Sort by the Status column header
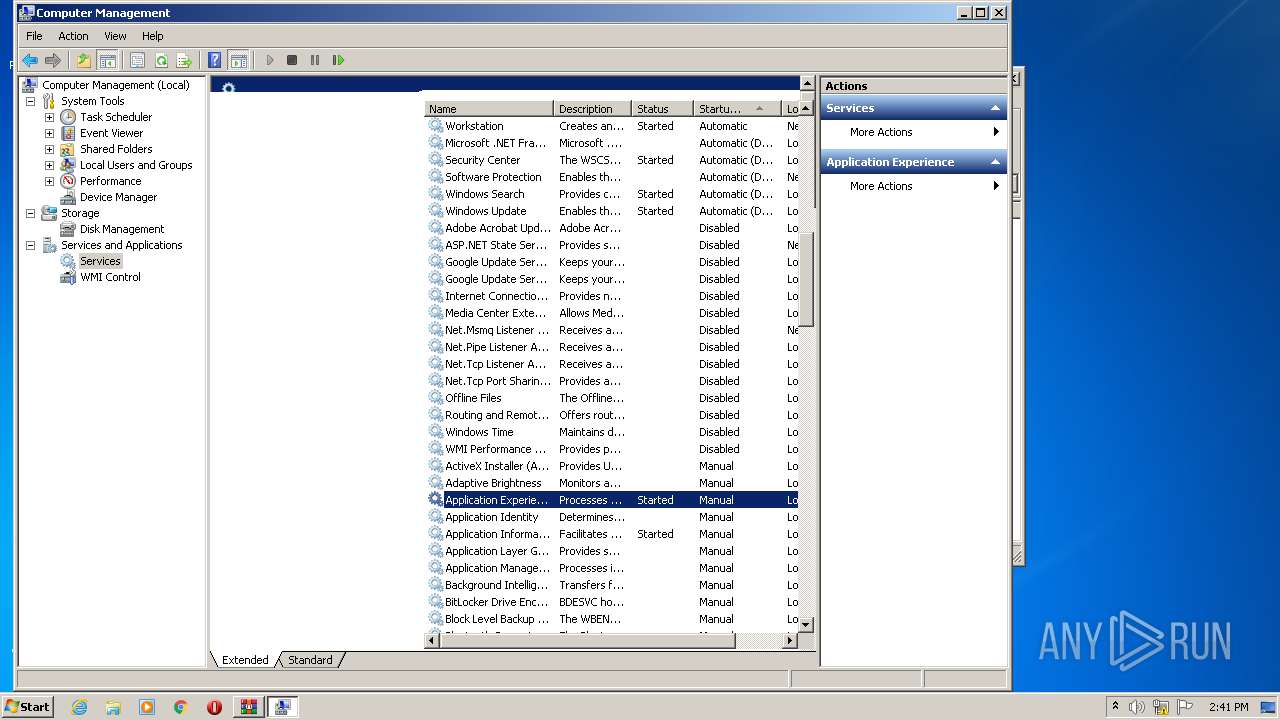Image resolution: width=1280 pixels, height=720 pixels. (663, 109)
